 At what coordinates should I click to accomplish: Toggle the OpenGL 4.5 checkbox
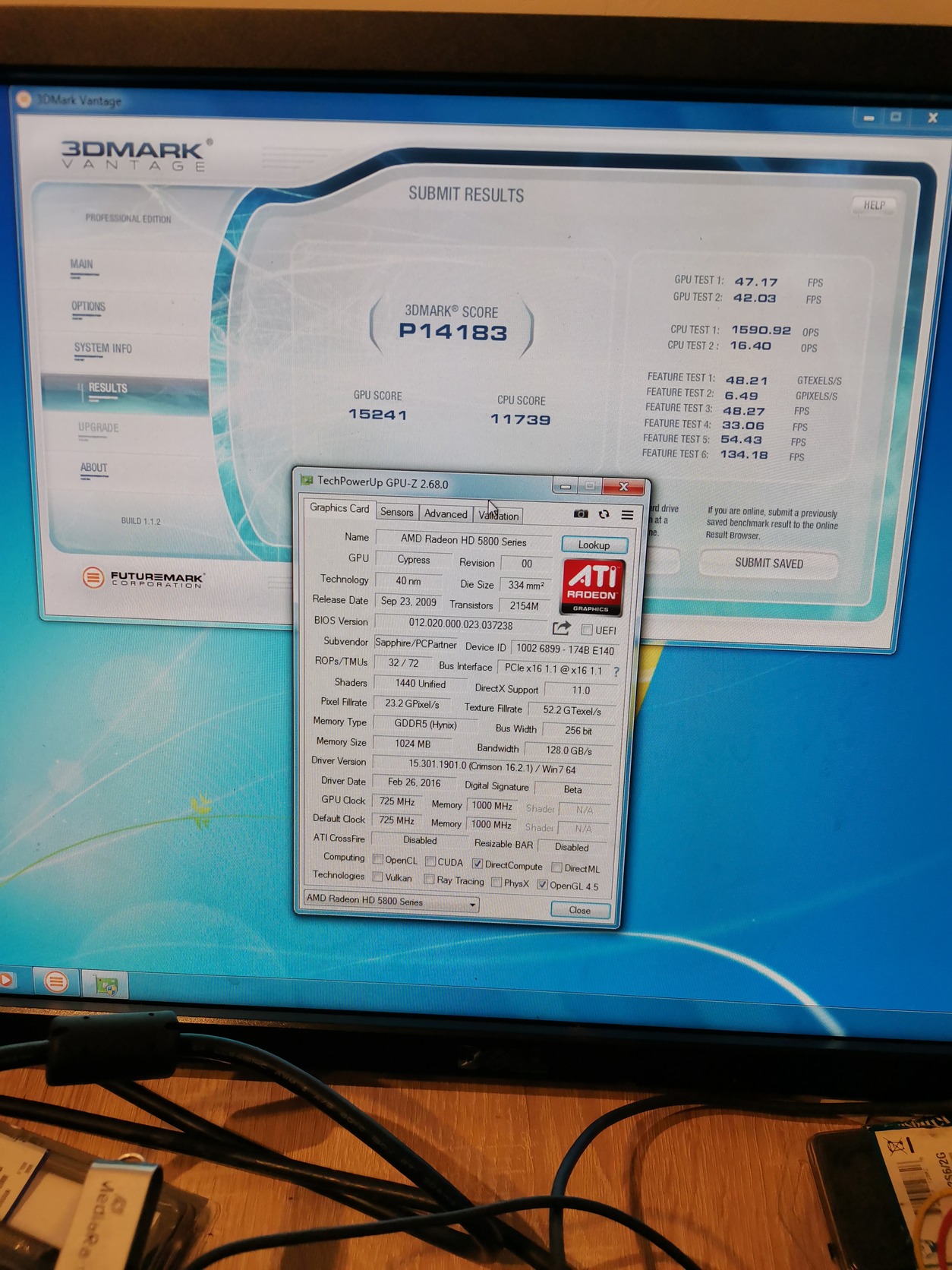click(542, 885)
